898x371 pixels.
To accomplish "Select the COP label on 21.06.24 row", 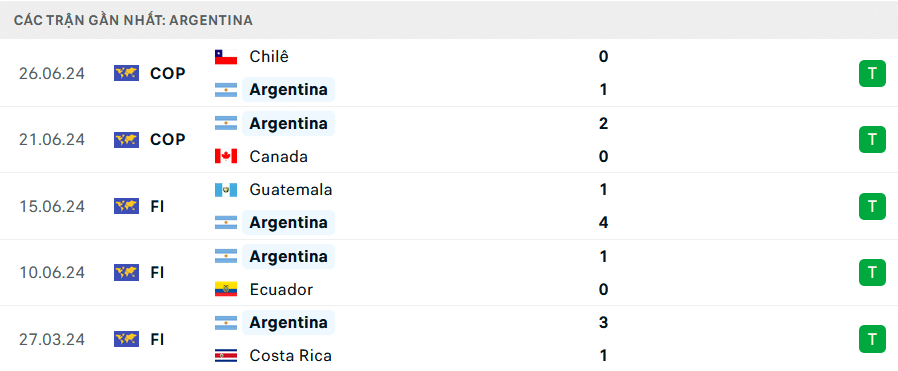I will [168, 140].
